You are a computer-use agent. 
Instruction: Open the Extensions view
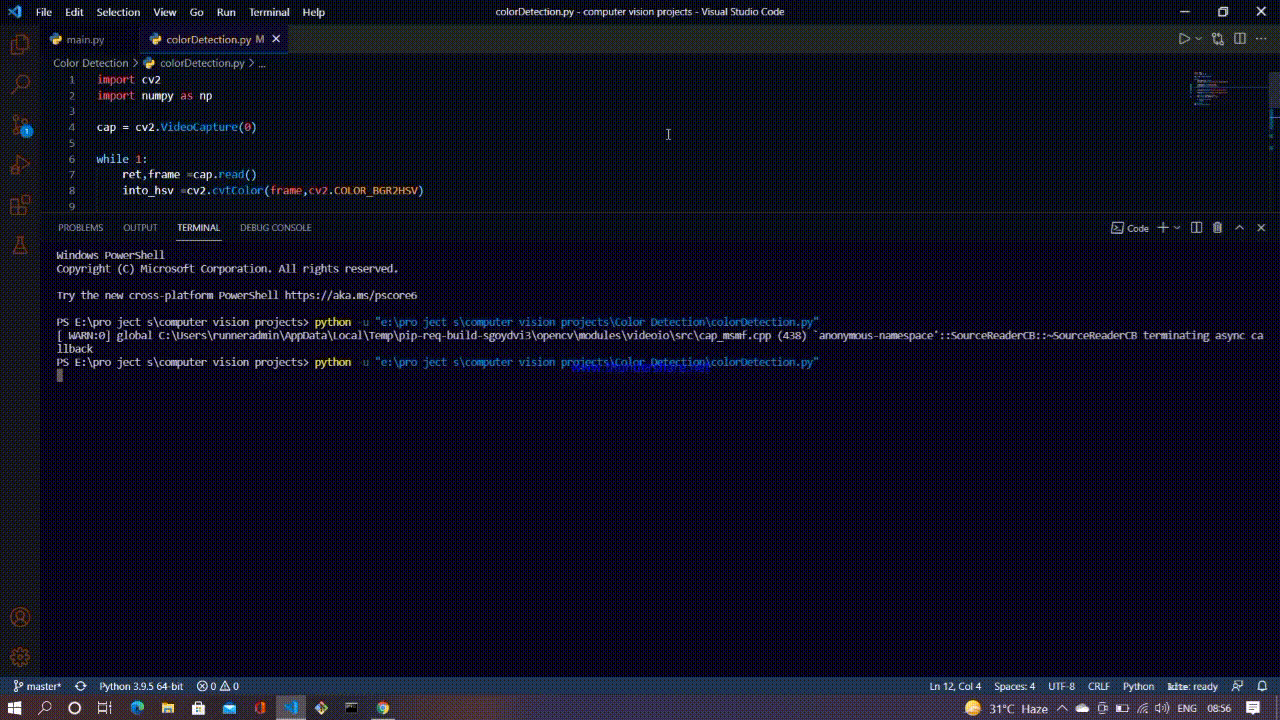click(x=20, y=206)
